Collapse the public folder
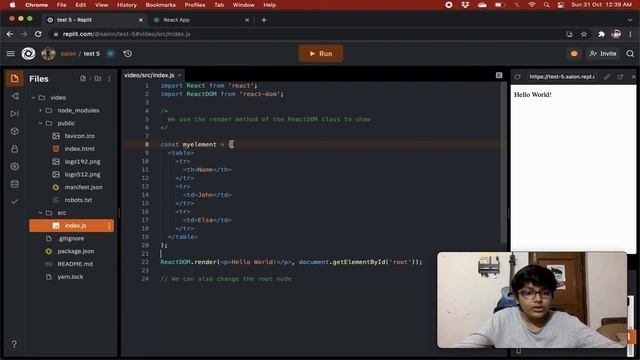640x360 pixels. tap(40, 123)
